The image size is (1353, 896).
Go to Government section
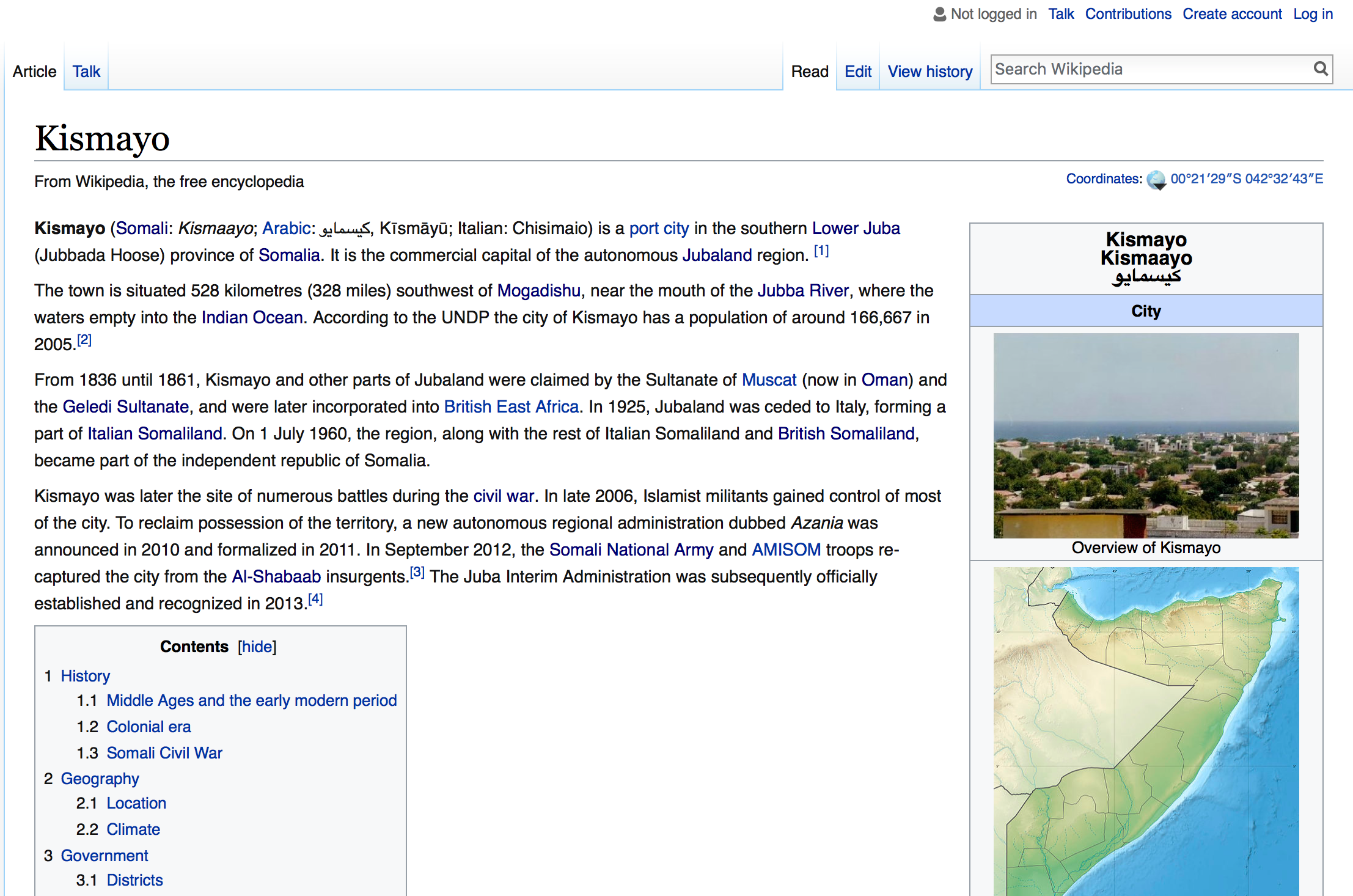105,856
